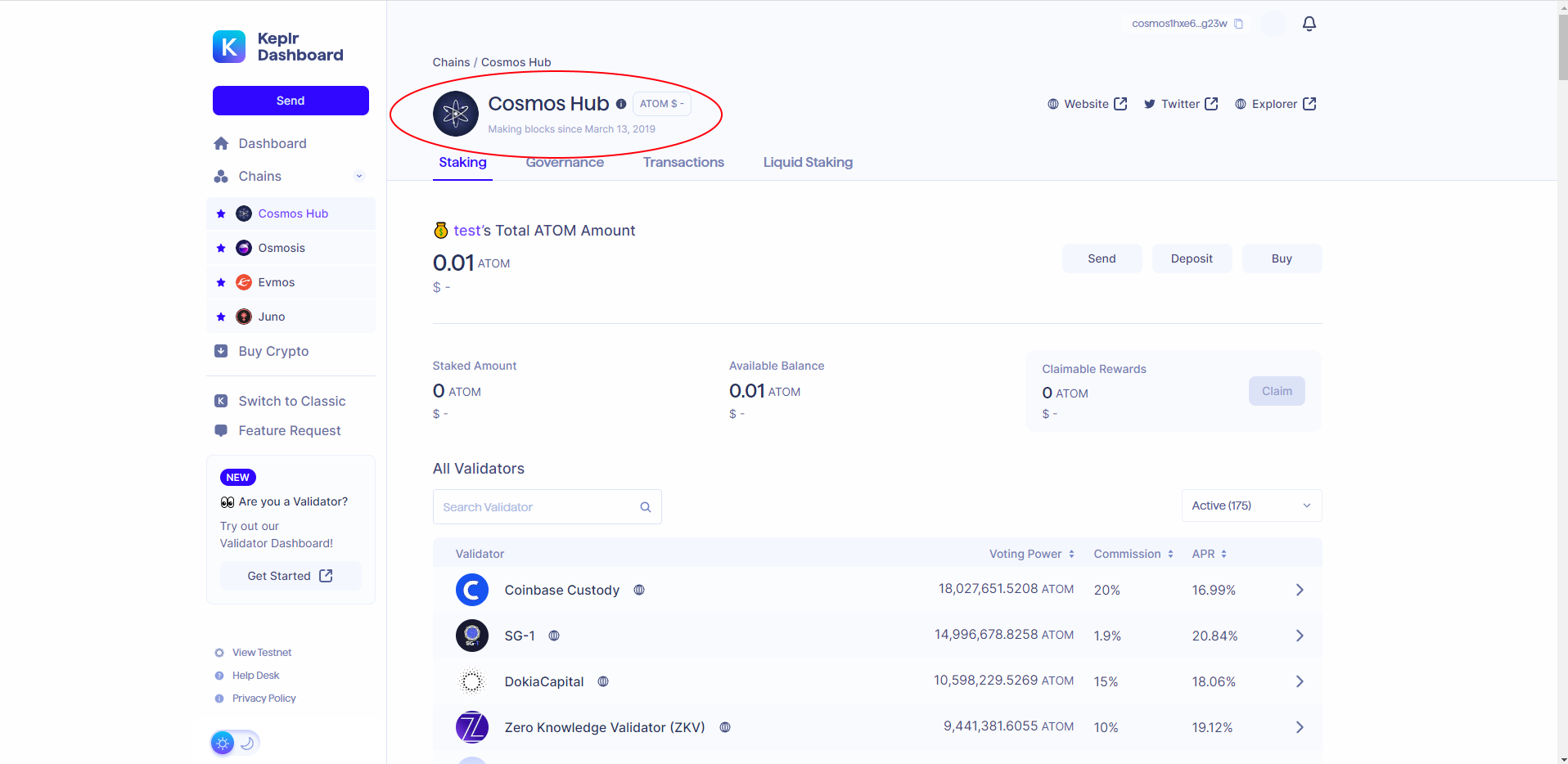1568x764 pixels.
Task: Switch to the Liquid Staking tab
Action: pyautogui.click(x=808, y=162)
